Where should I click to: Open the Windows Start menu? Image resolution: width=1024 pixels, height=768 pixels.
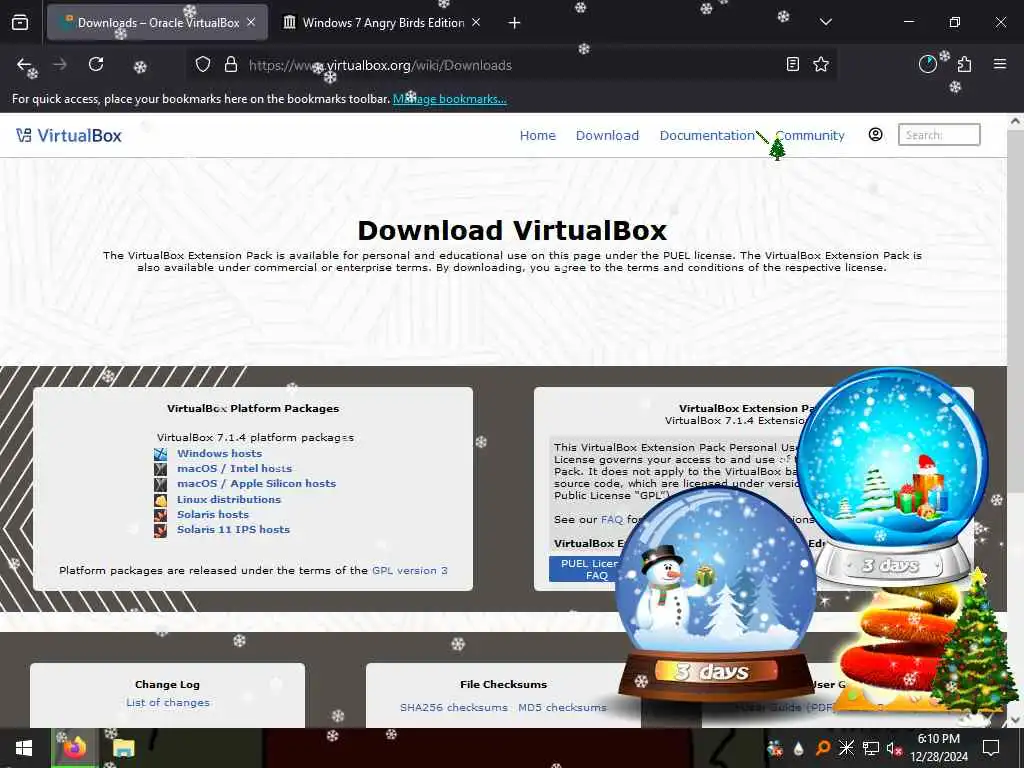coord(24,748)
